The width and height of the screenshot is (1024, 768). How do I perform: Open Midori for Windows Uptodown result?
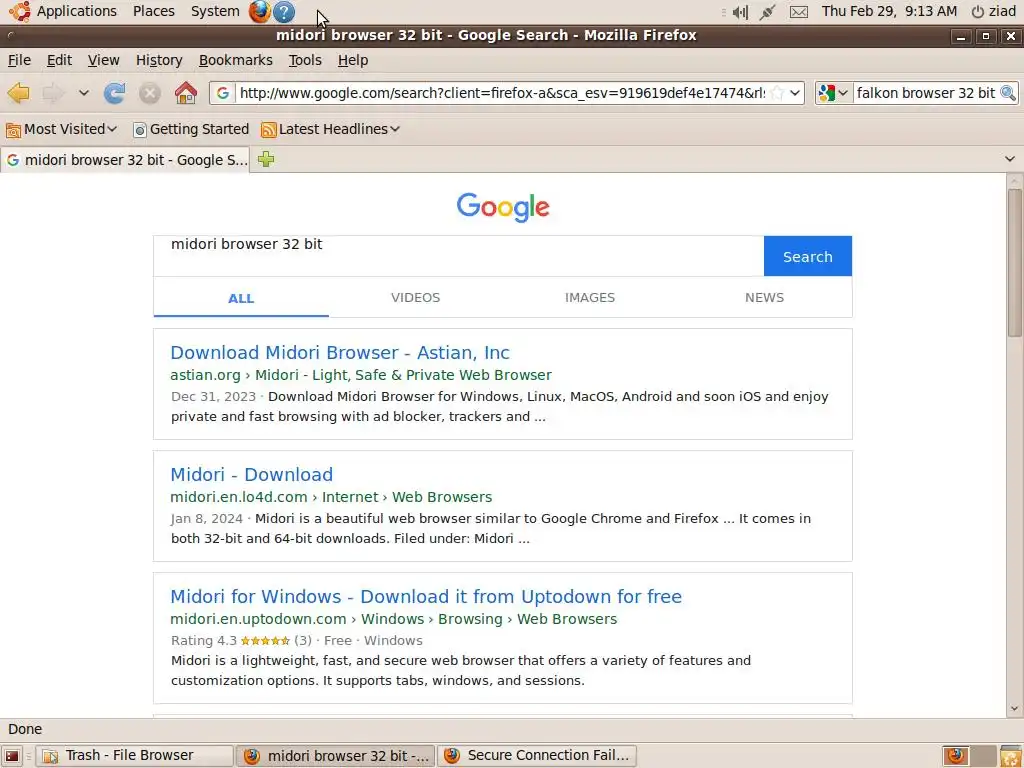coord(426,597)
